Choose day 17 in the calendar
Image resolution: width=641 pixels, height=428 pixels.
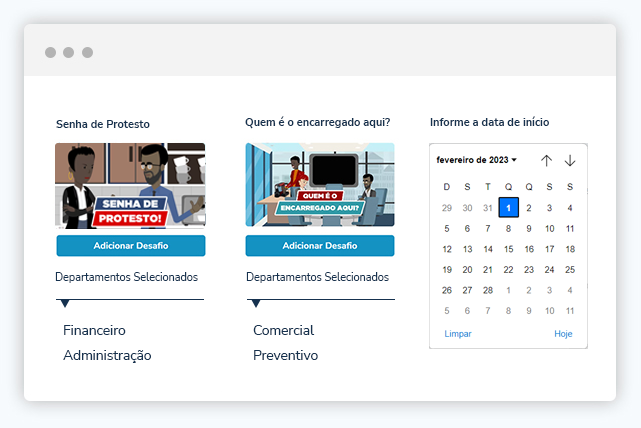pos(549,249)
